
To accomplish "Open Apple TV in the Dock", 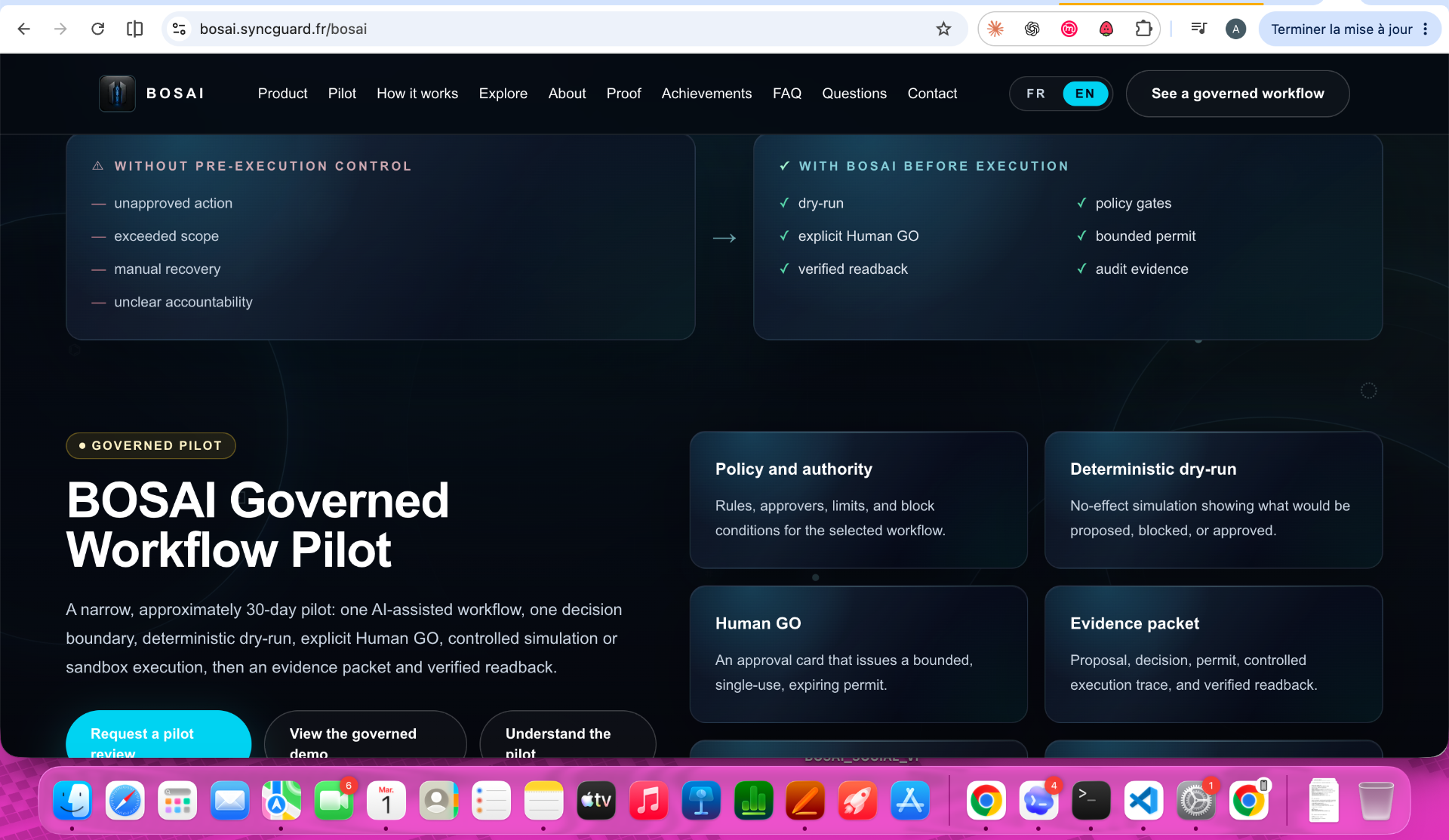I will [596, 800].
